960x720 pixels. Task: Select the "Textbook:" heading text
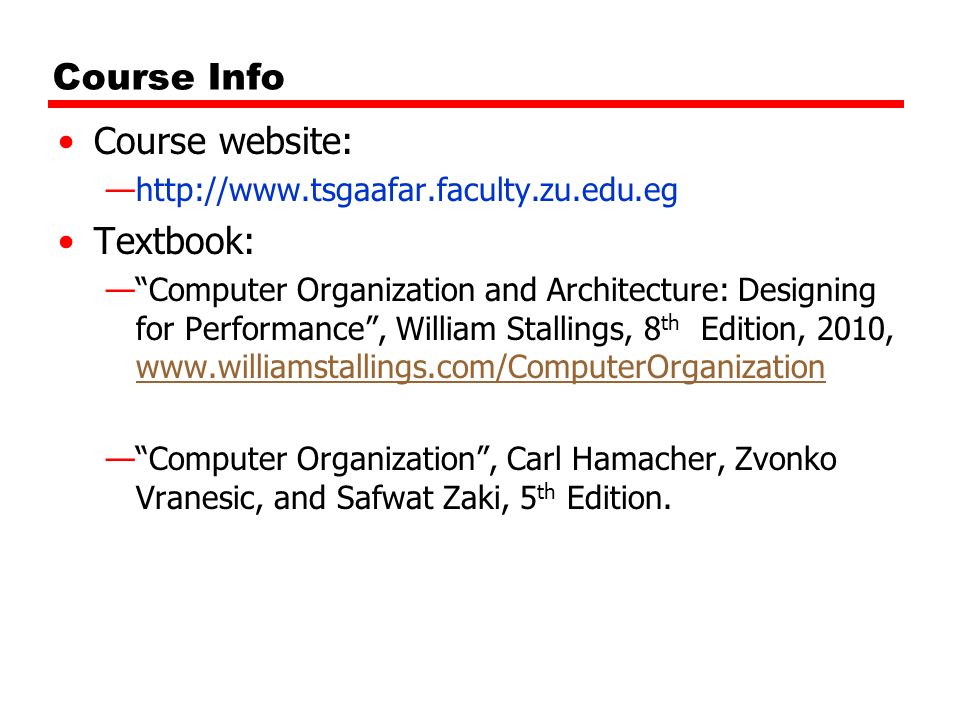point(174,241)
